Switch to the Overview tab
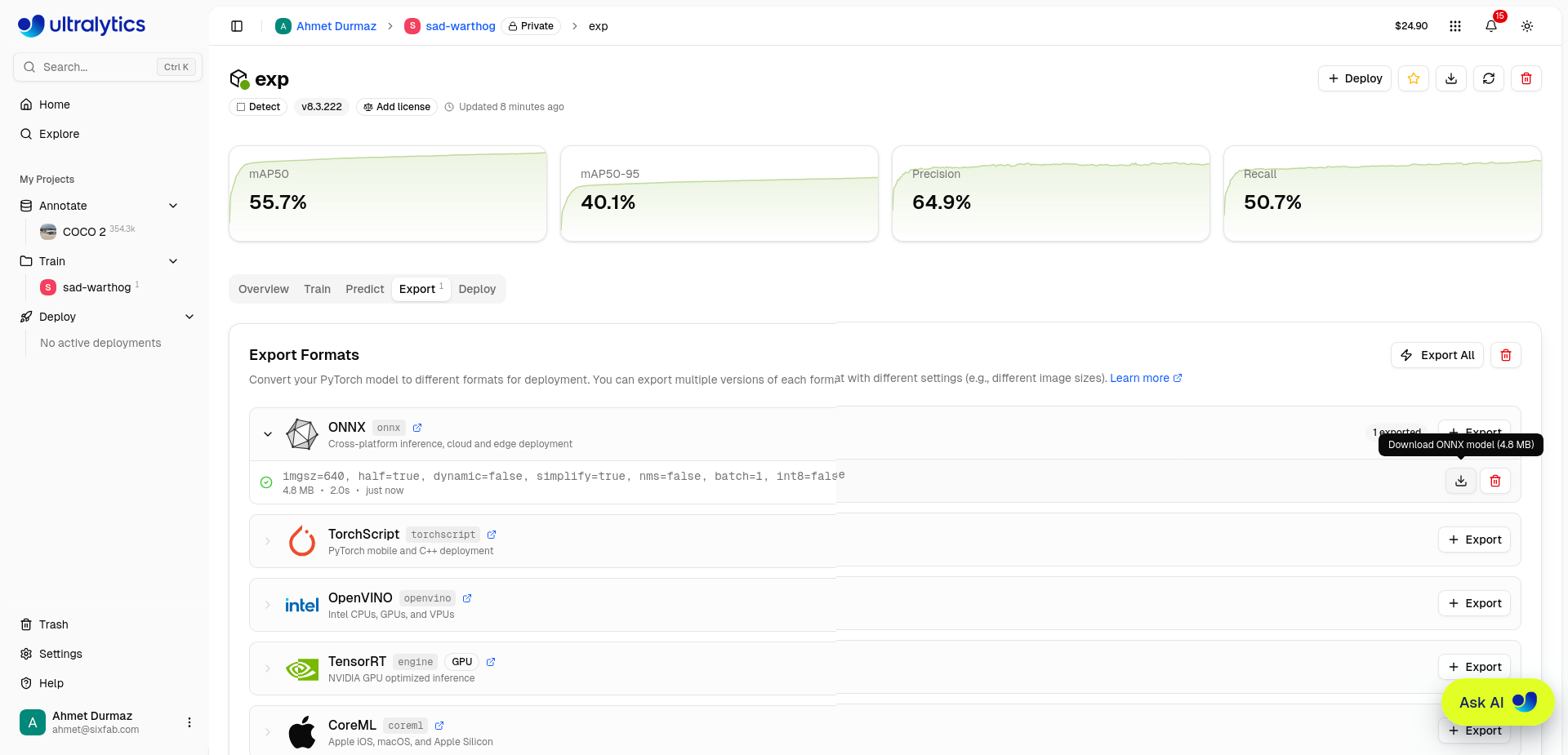 click(264, 289)
